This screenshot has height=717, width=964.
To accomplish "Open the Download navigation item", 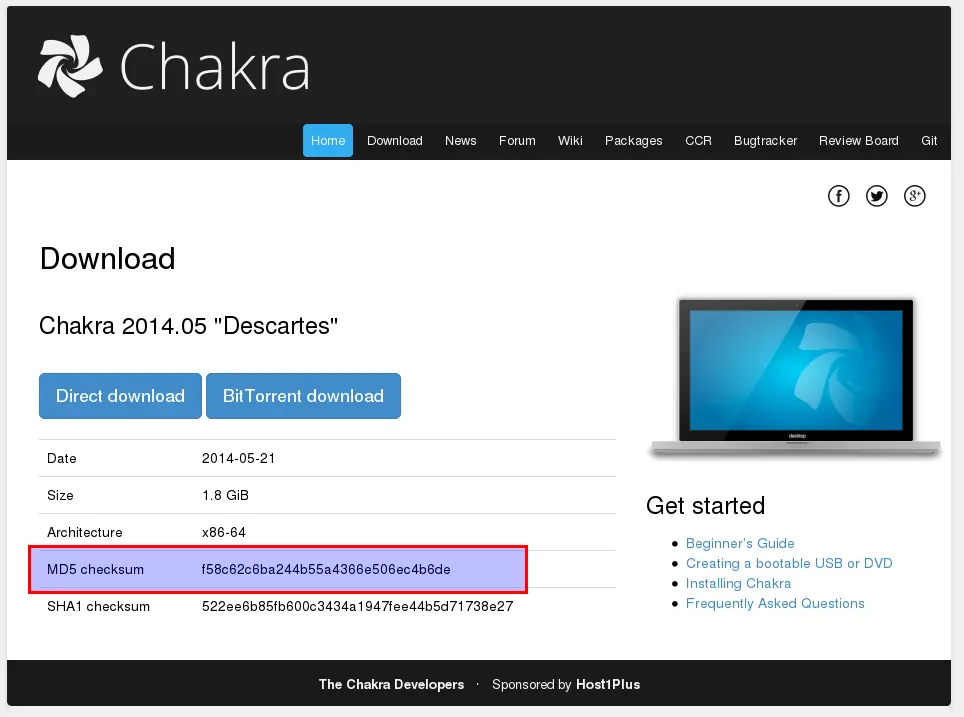I will click(x=395, y=141).
